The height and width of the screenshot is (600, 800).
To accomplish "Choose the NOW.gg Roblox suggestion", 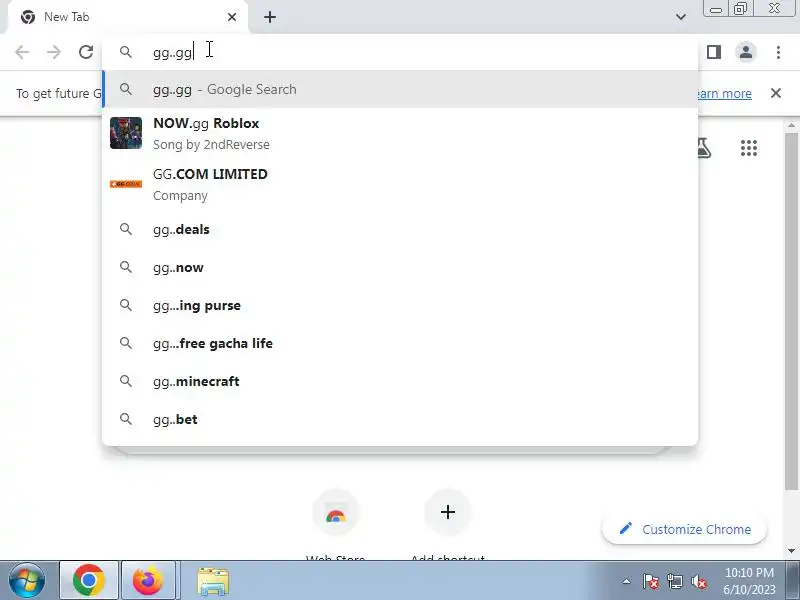I will [x=401, y=133].
